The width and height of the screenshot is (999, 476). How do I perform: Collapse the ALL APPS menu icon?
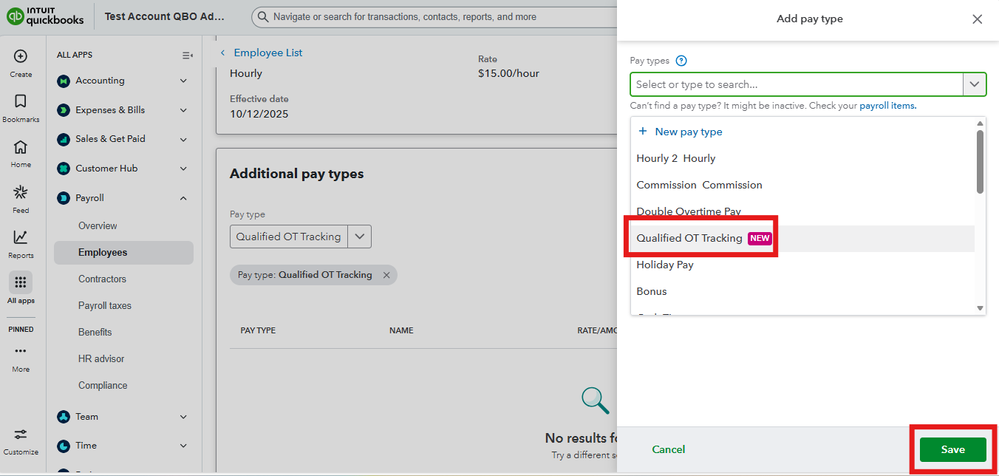(187, 55)
